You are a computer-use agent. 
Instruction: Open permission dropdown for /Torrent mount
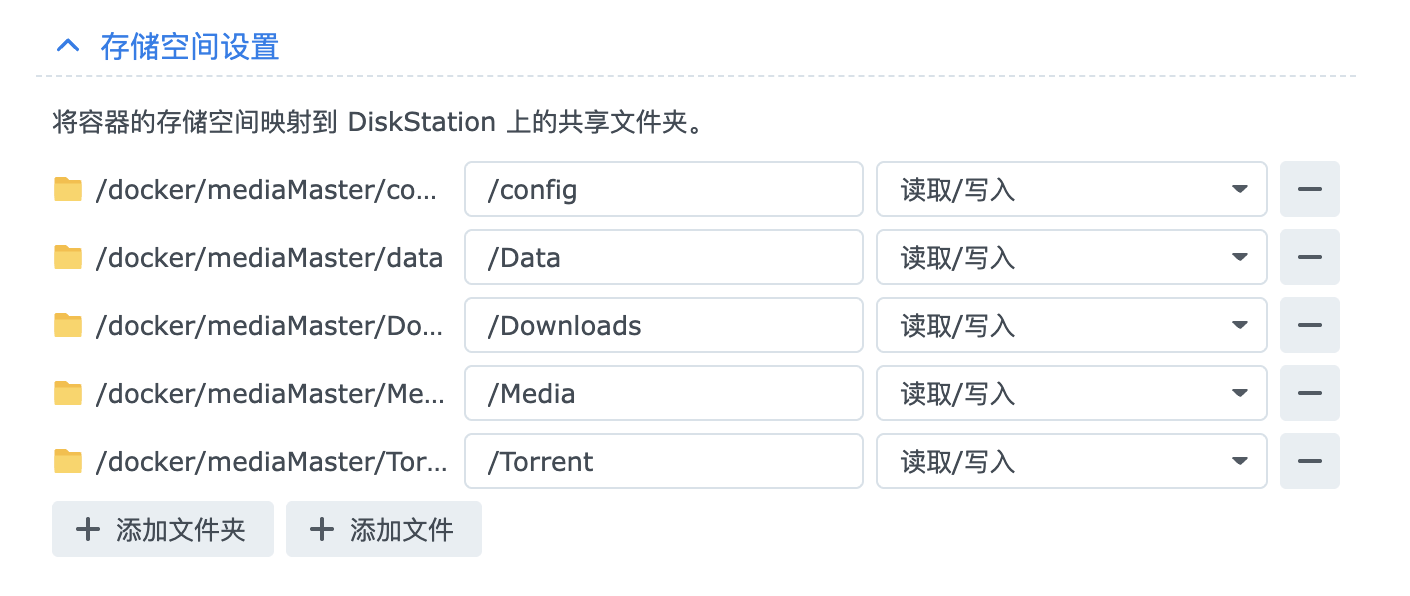[1071, 461]
